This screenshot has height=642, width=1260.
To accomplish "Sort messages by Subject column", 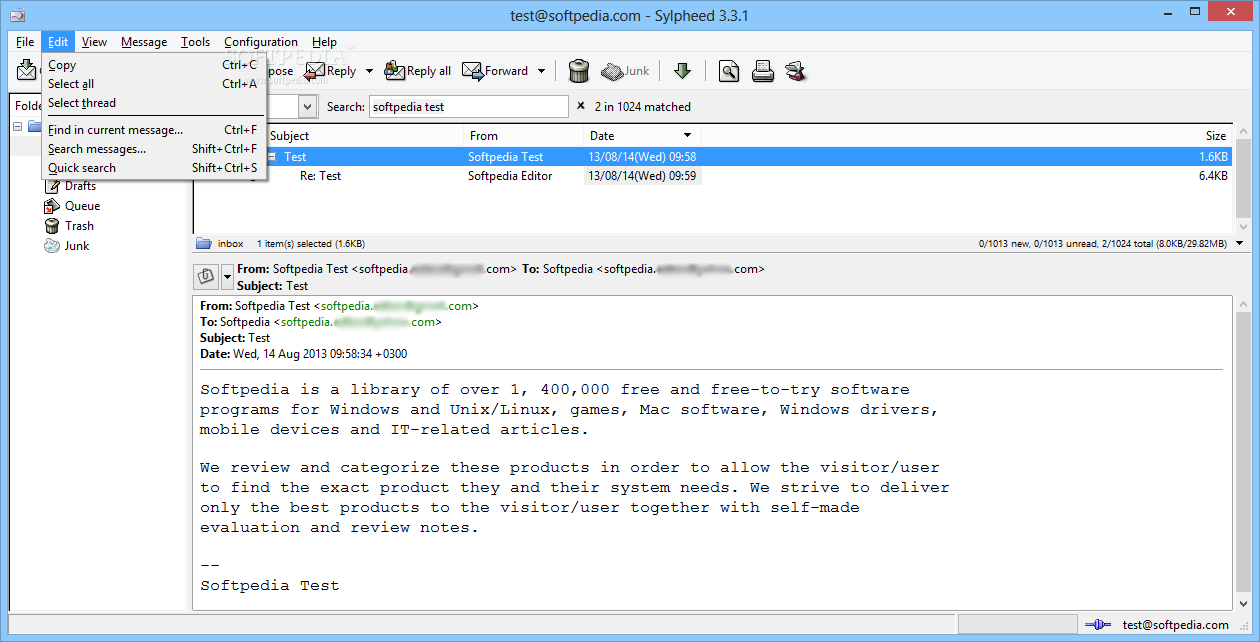I will click(x=366, y=135).
